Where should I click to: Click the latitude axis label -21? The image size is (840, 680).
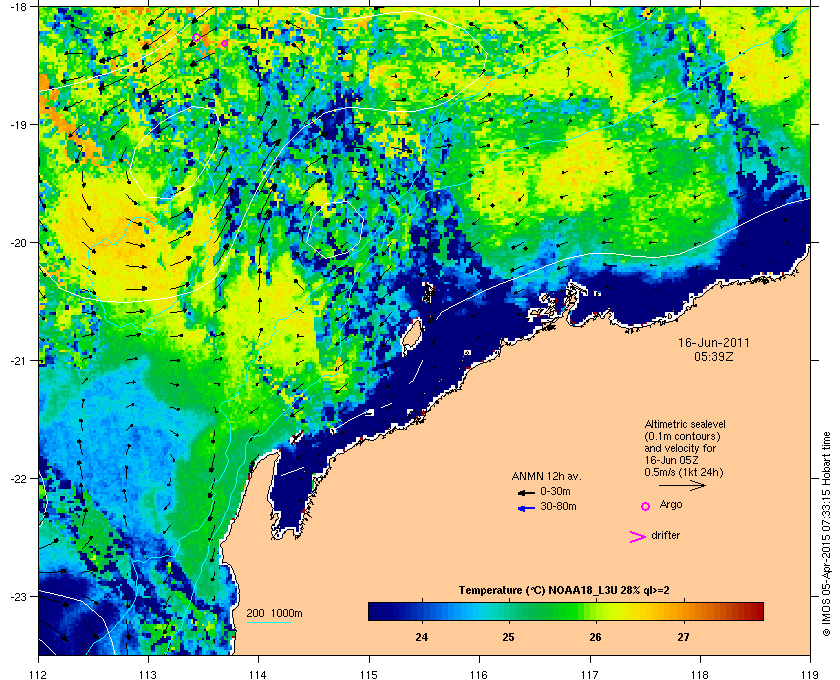coord(18,361)
